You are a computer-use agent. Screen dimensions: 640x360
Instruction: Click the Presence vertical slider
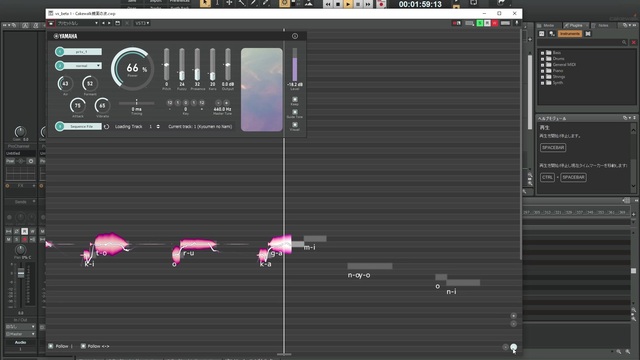pyautogui.click(x=197, y=64)
